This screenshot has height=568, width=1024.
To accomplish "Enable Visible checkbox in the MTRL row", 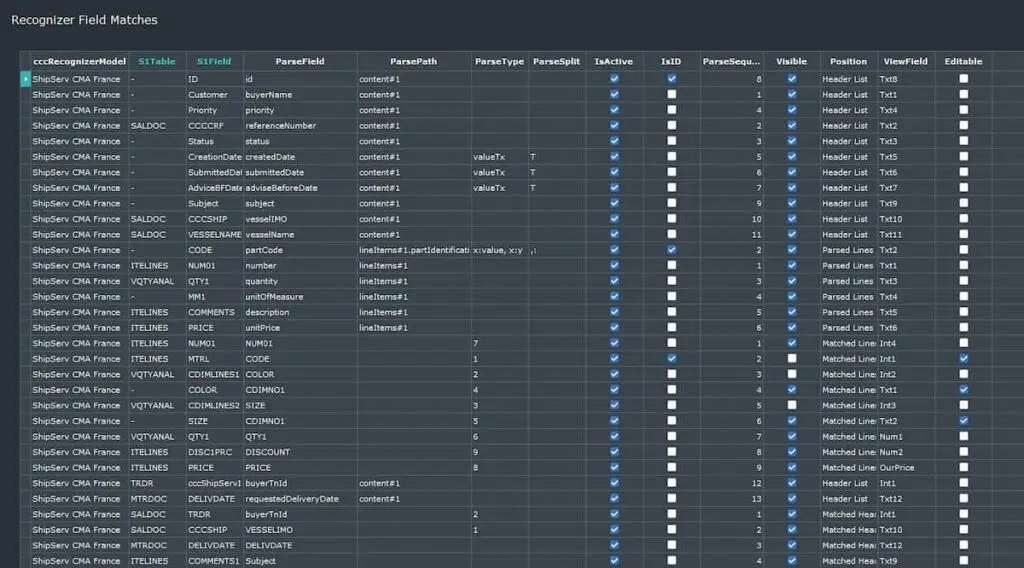I will tap(792, 358).
